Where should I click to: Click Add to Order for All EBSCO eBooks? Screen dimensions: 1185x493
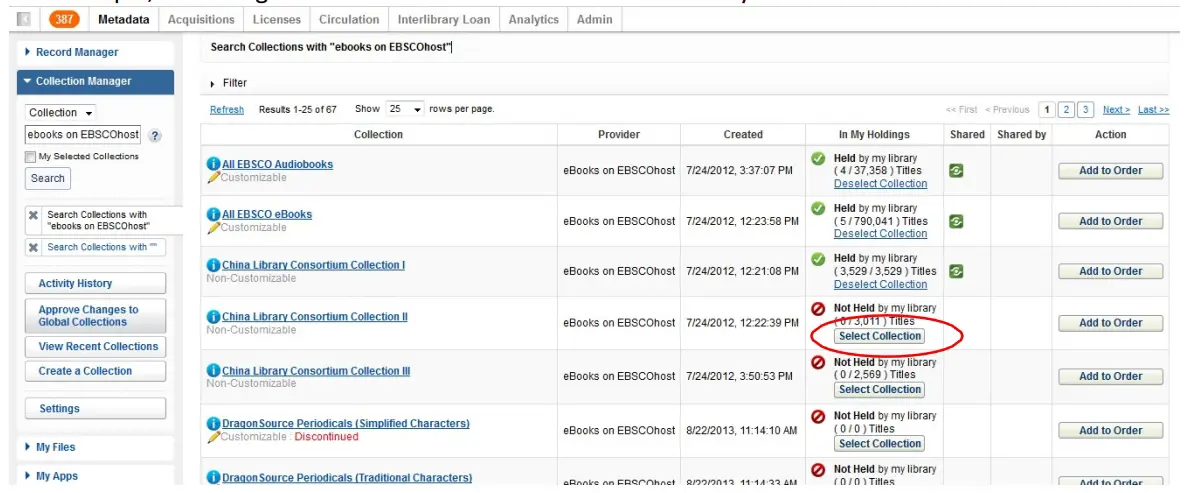click(1110, 222)
